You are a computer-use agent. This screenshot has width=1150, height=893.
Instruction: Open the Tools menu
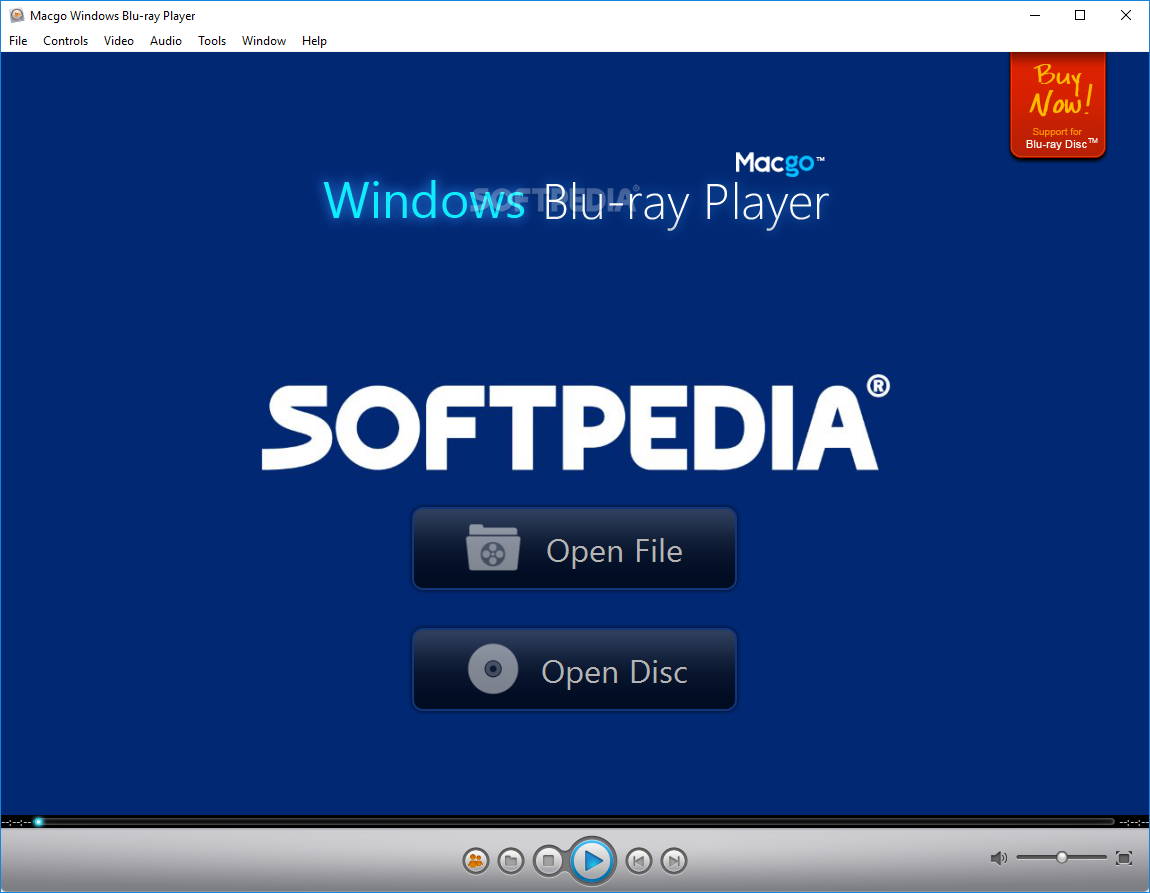click(x=212, y=41)
